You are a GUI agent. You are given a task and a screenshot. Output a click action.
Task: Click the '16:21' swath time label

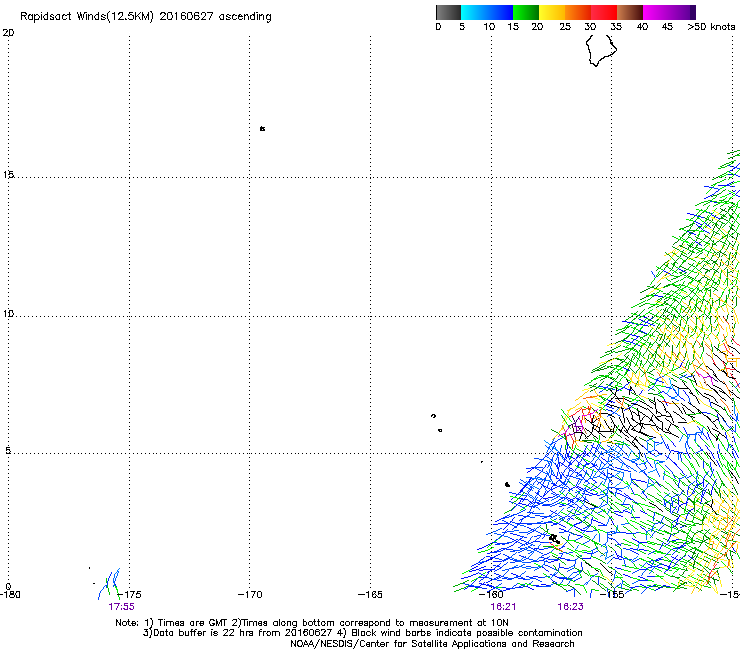coord(503,607)
